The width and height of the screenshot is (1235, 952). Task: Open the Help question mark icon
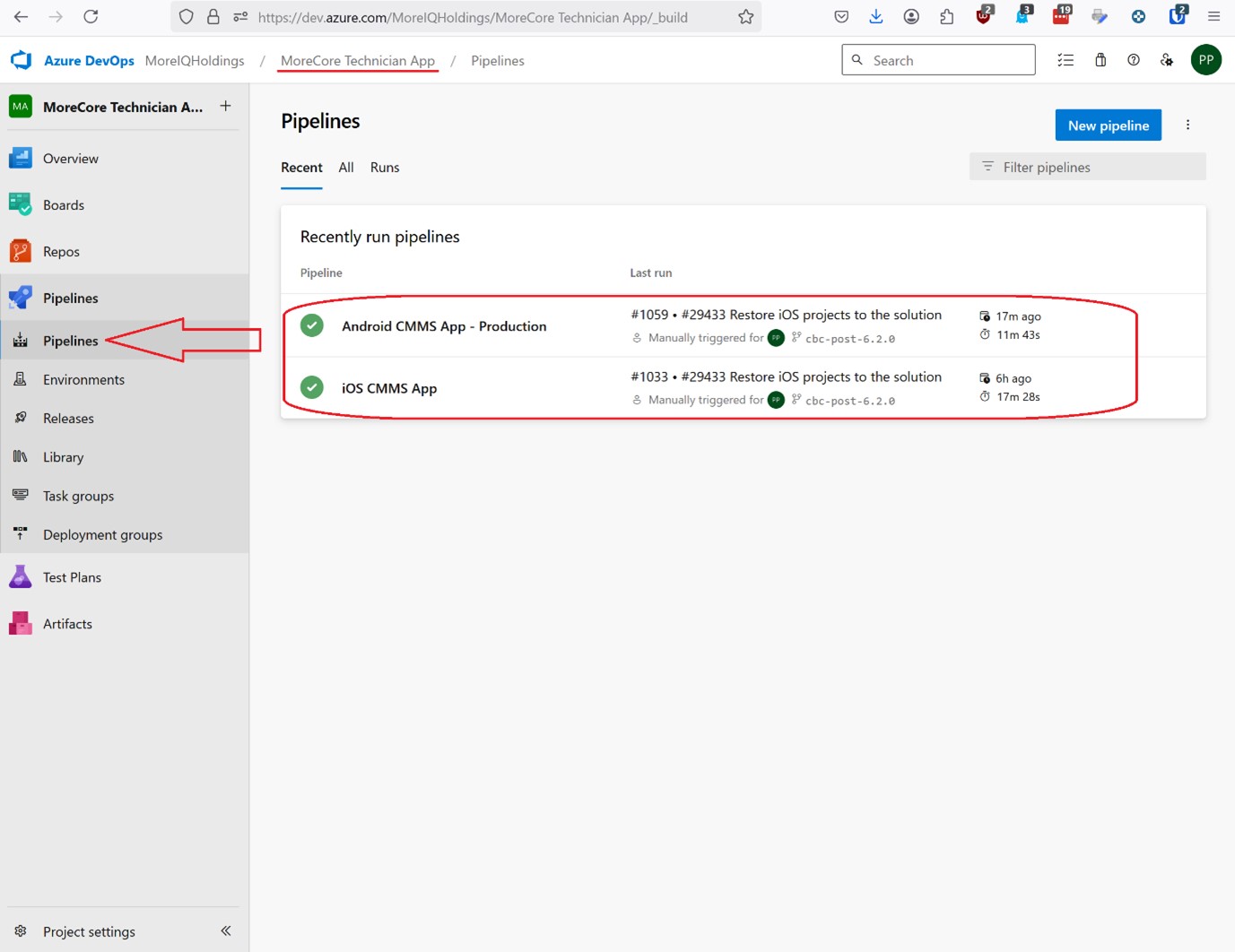point(1134,60)
